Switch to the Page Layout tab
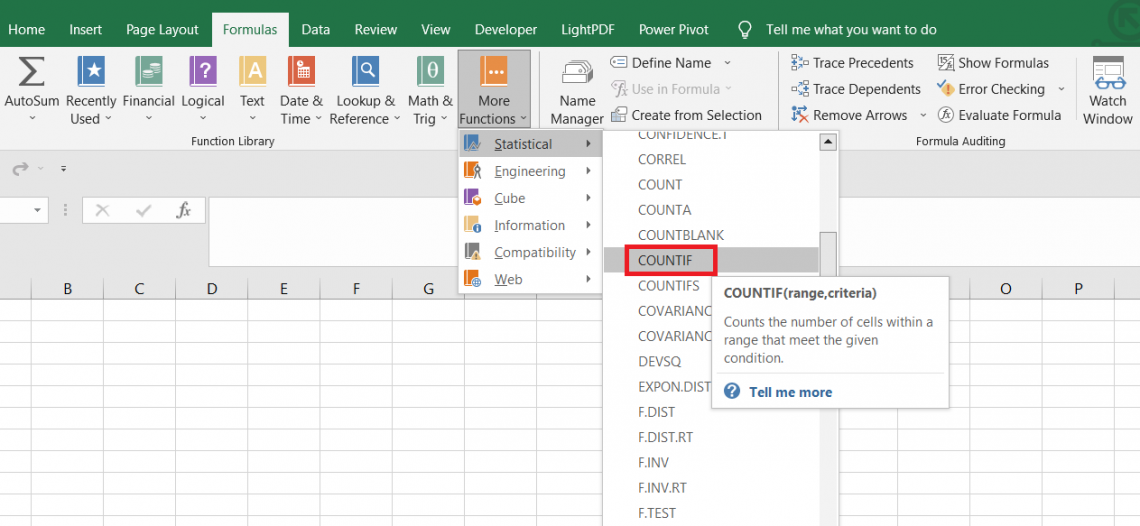Image resolution: width=1140 pixels, height=526 pixels. (x=162, y=30)
